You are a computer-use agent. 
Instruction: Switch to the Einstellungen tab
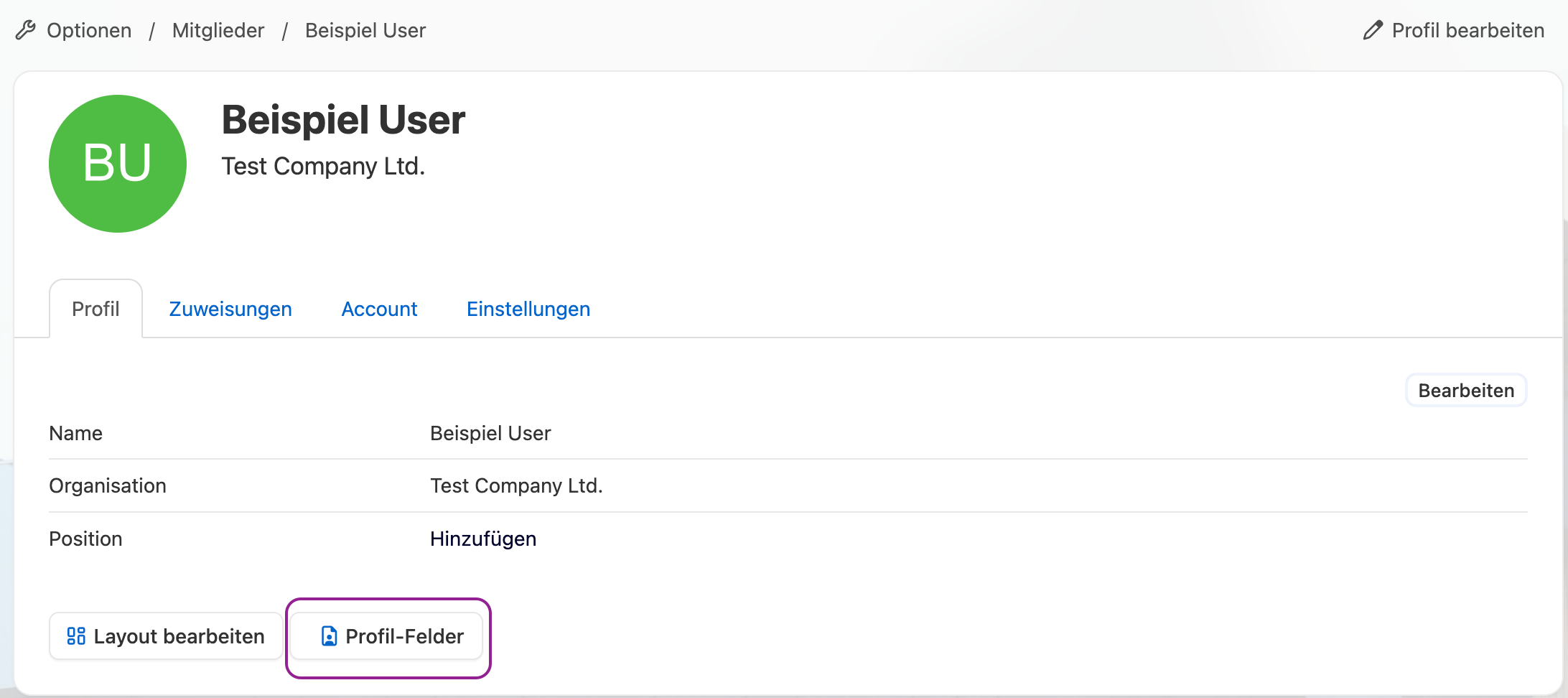click(x=528, y=309)
